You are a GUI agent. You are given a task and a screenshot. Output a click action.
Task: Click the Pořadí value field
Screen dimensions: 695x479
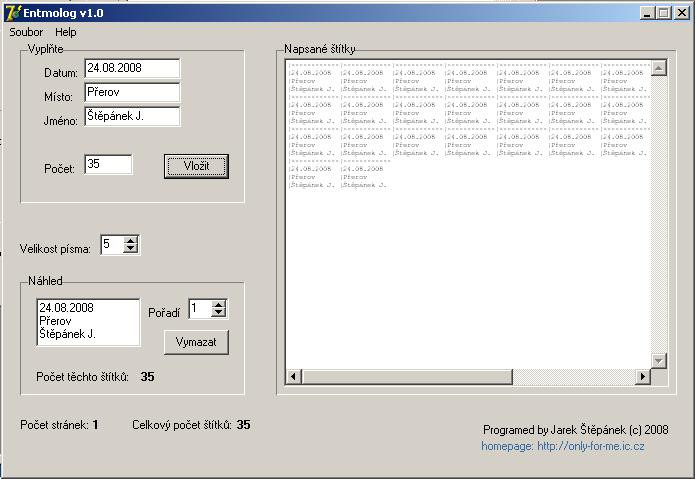tap(200, 309)
